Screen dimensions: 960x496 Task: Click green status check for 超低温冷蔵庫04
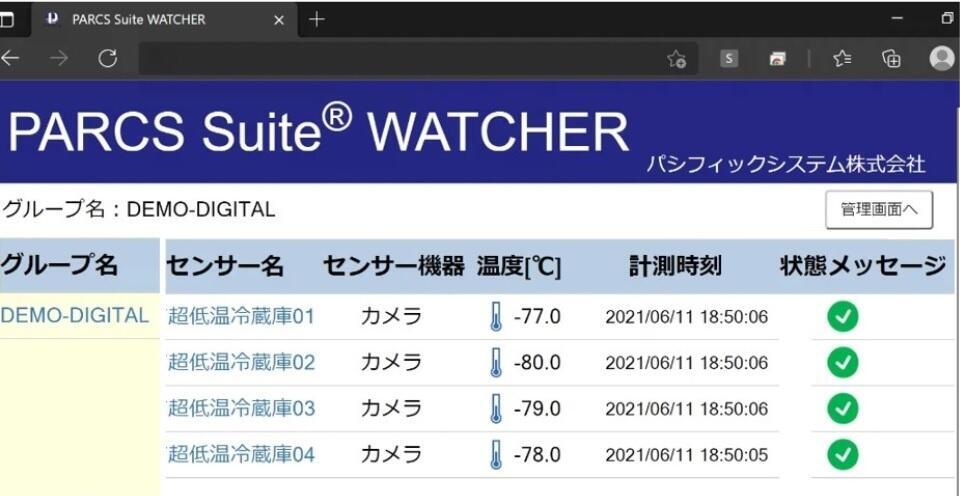[842, 455]
